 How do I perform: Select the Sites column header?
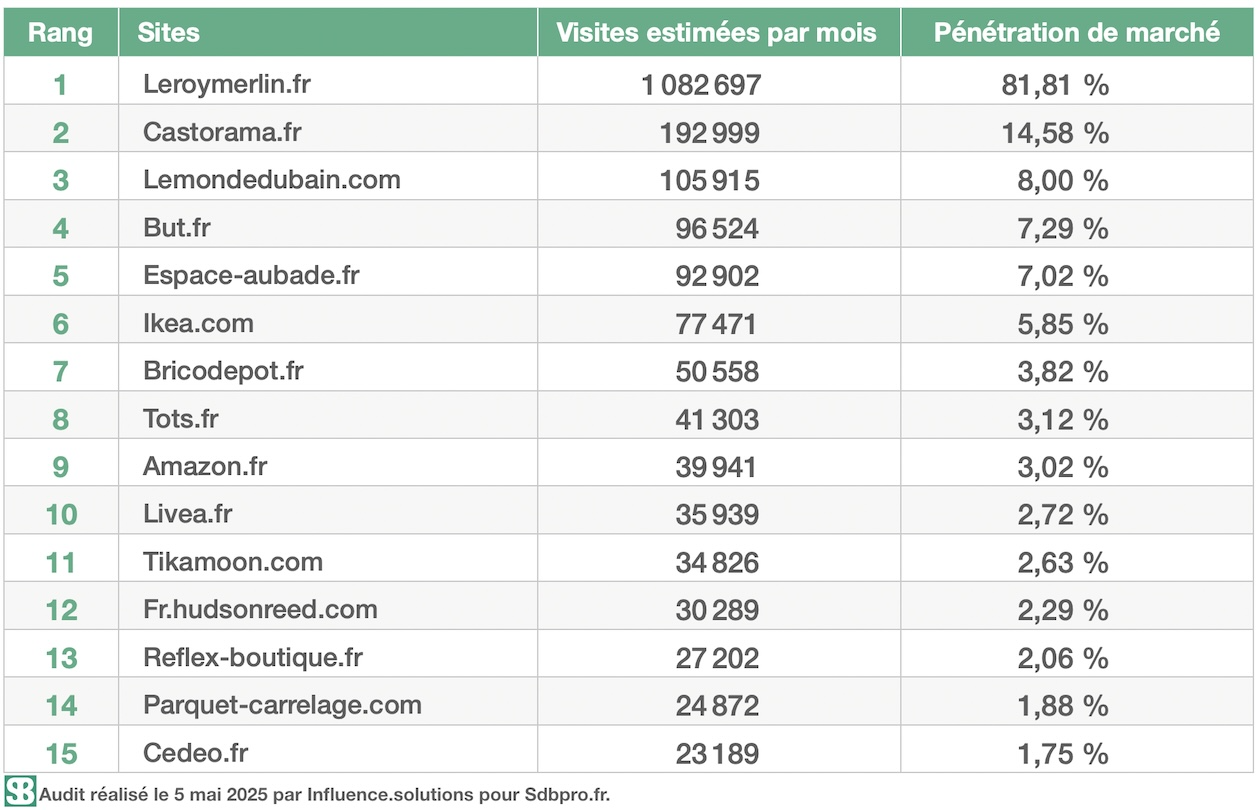(x=168, y=32)
